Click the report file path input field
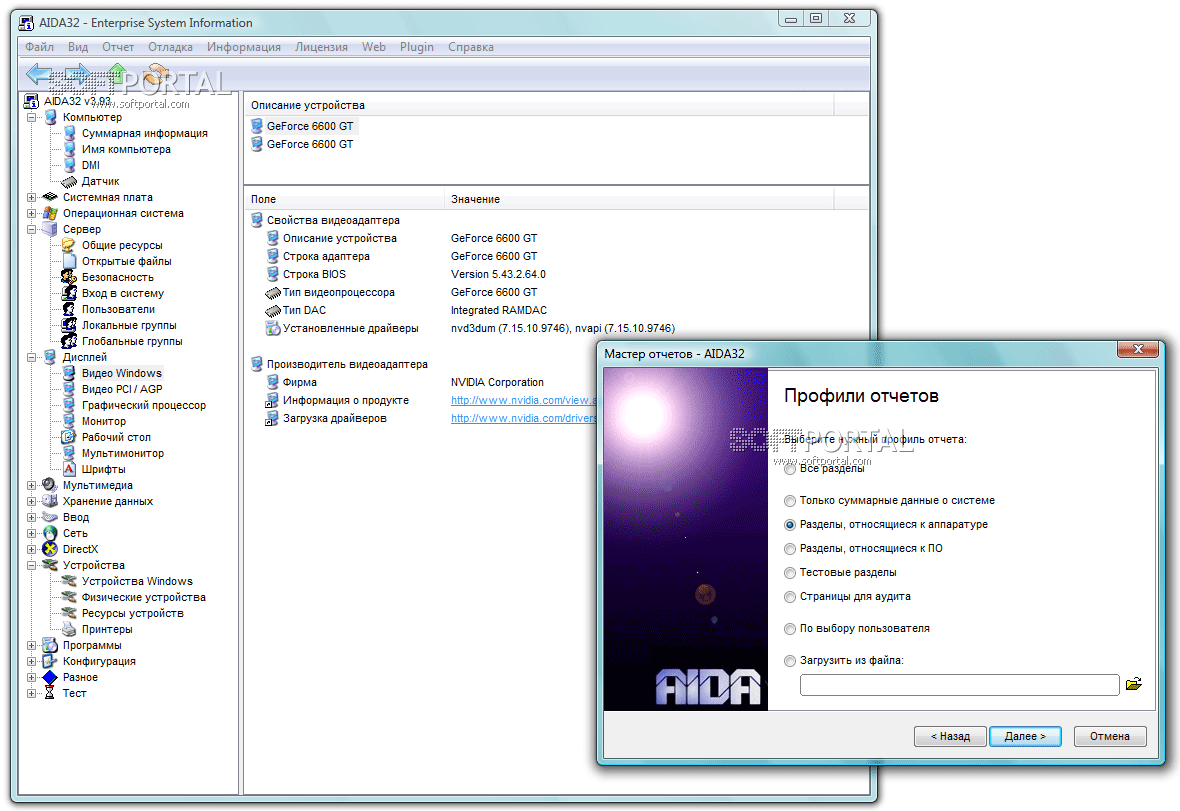Viewport: 1180px width, 811px height. coord(960,685)
